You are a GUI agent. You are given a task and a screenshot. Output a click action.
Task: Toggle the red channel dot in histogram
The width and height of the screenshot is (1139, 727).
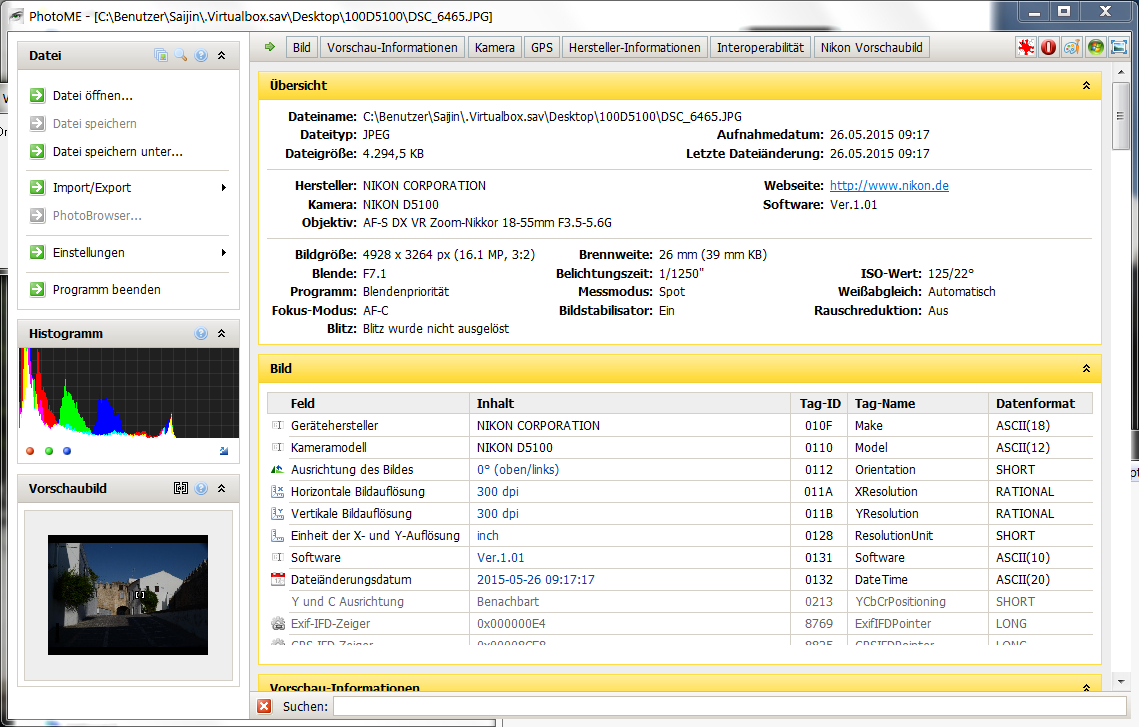[30, 451]
